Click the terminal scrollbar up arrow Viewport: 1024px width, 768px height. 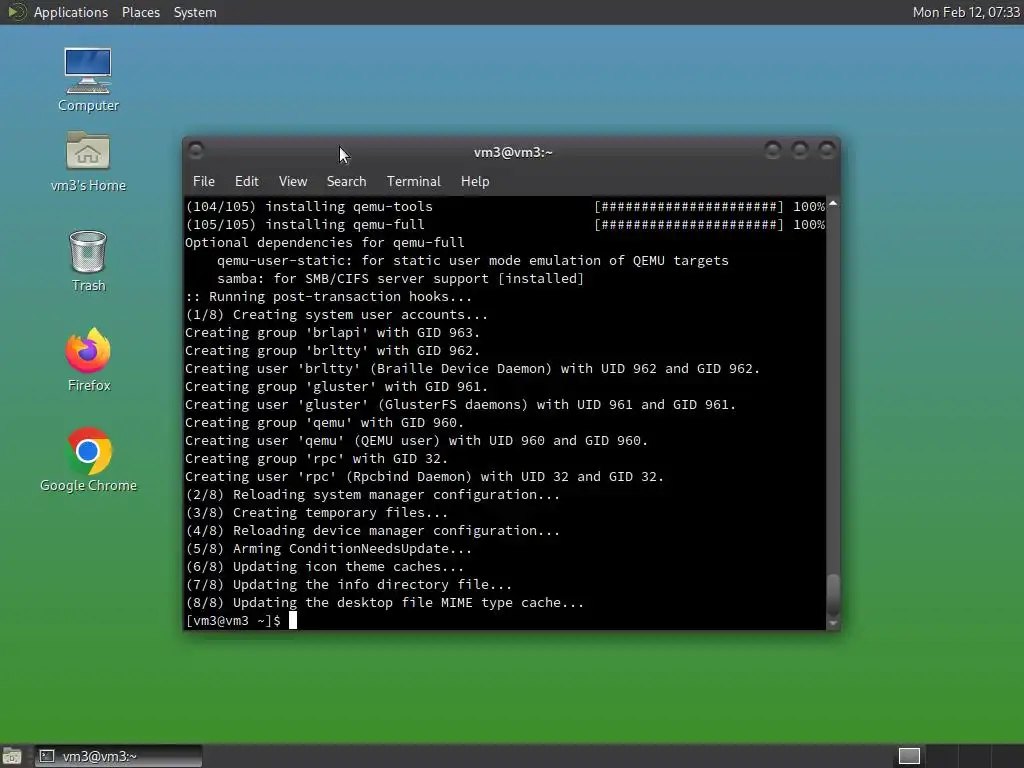833,204
